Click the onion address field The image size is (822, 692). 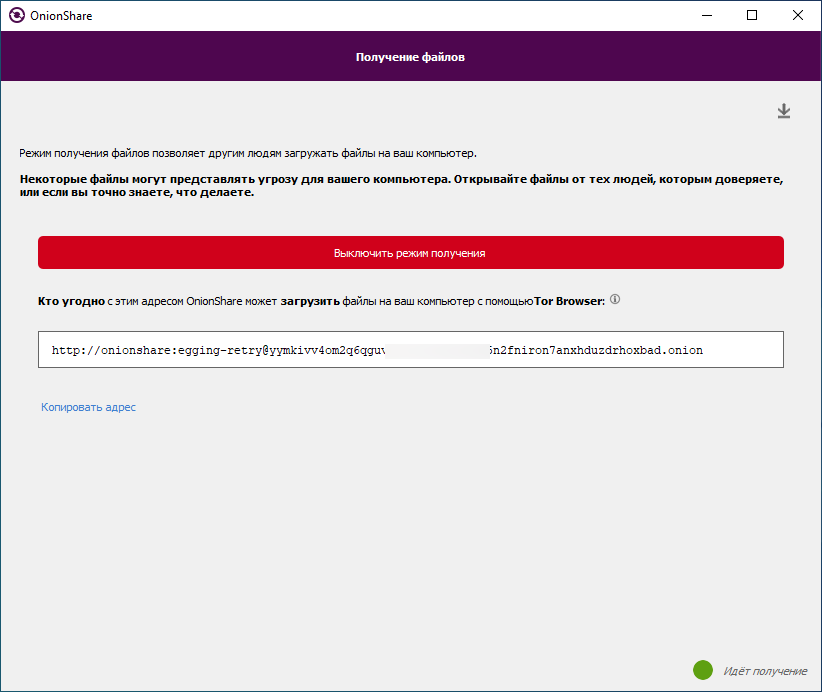click(410, 350)
